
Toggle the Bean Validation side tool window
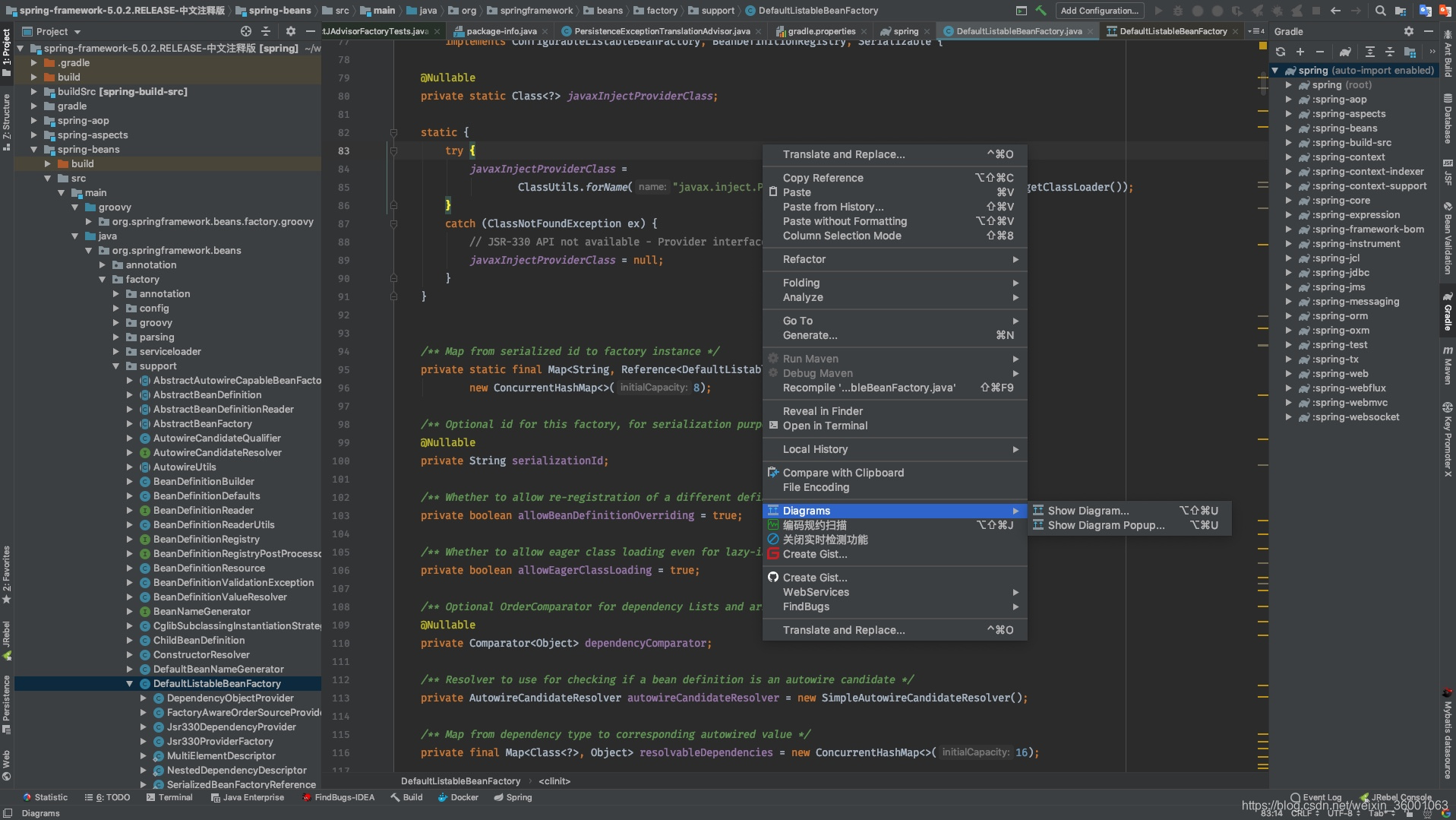(1448, 239)
